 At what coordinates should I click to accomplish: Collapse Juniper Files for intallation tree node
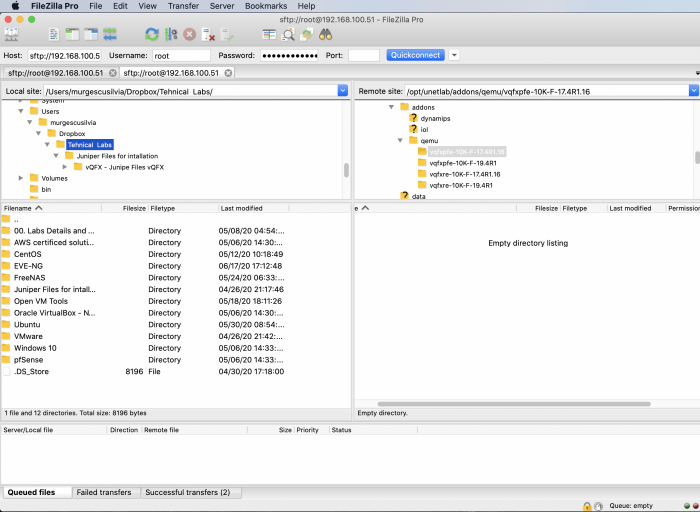click(x=56, y=156)
